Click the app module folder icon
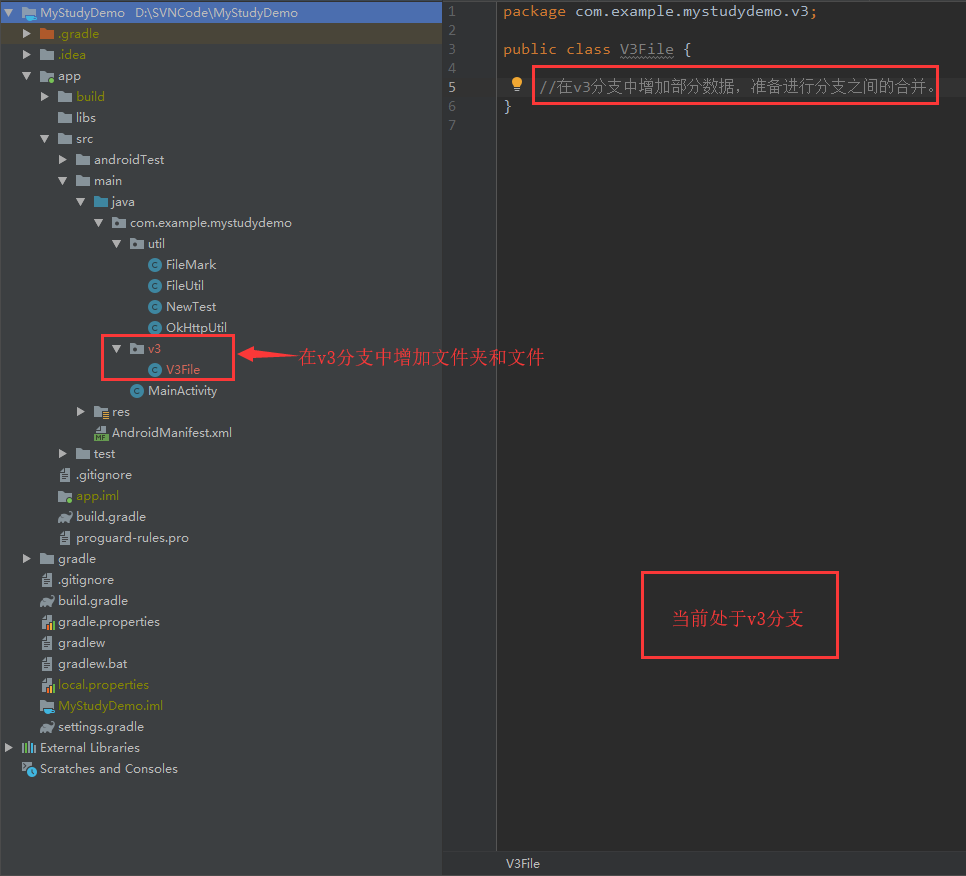The width and height of the screenshot is (966, 876). 47,76
